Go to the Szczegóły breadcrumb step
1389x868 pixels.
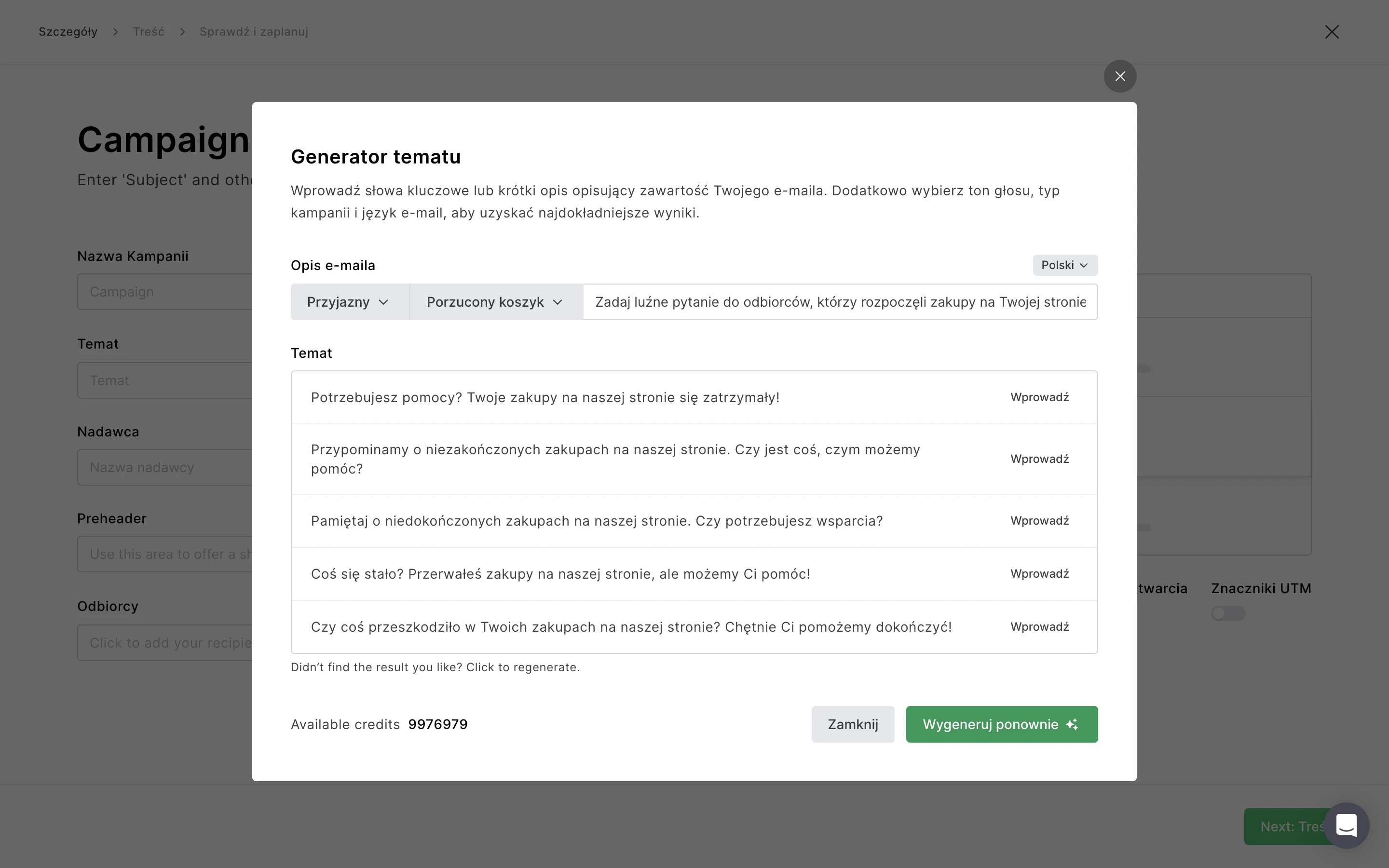[x=68, y=31]
